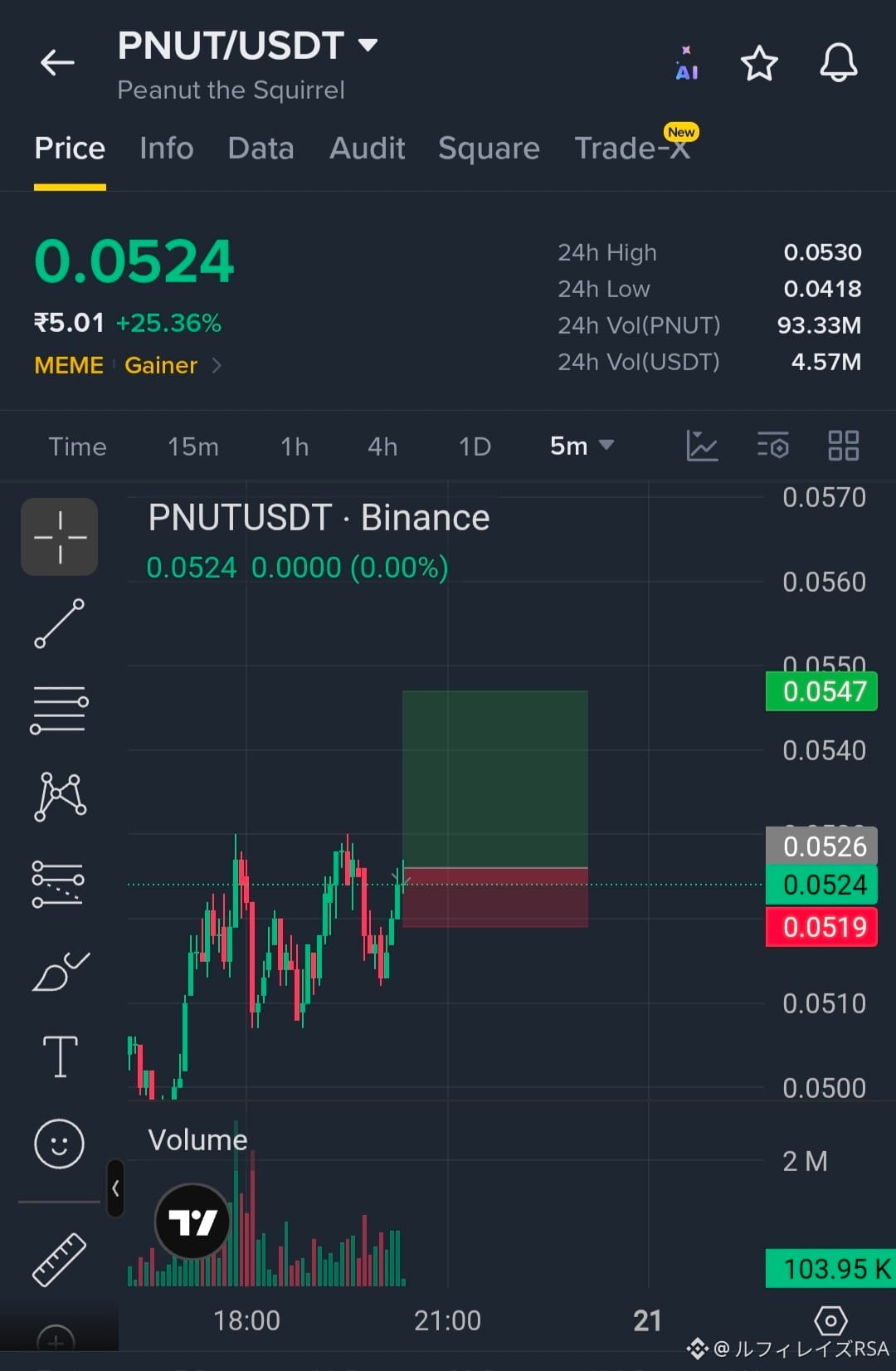Image resolution: width=896 pixels, height=1371 pixels.
Task: Click the PNUTUSDT · Binance chart title
Action: point(319,518)
